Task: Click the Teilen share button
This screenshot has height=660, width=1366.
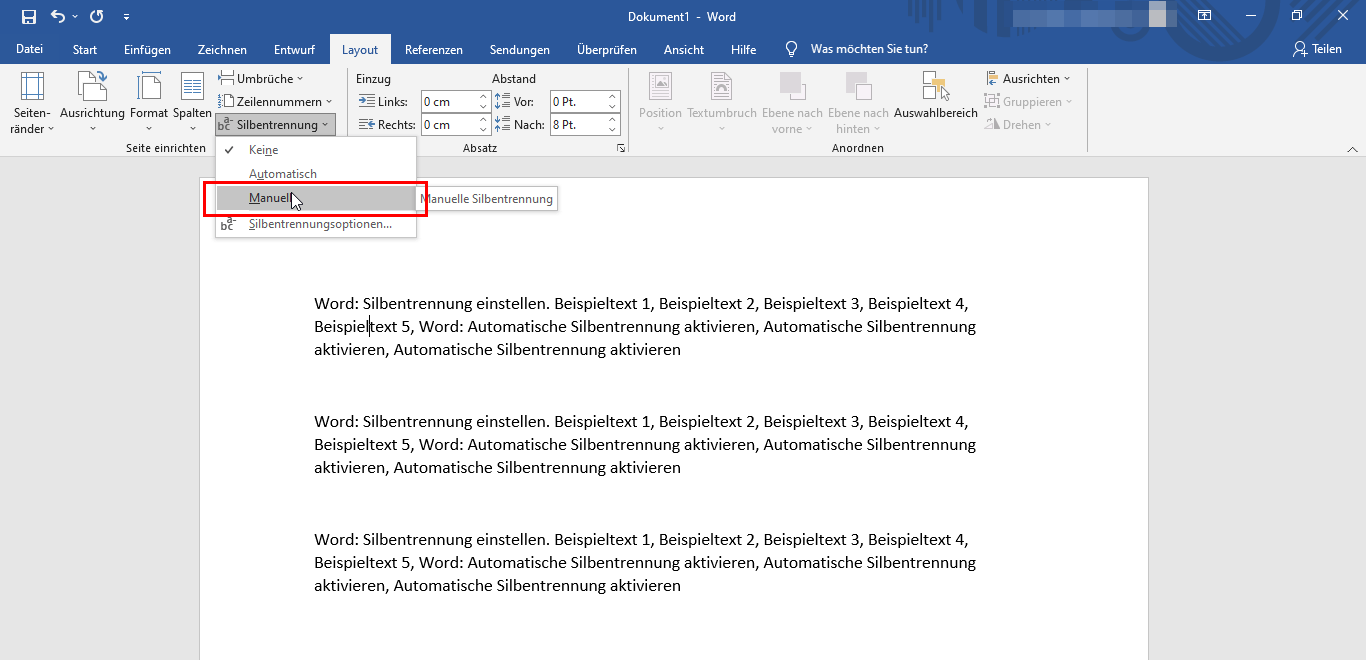Action: click(1317, 49)
